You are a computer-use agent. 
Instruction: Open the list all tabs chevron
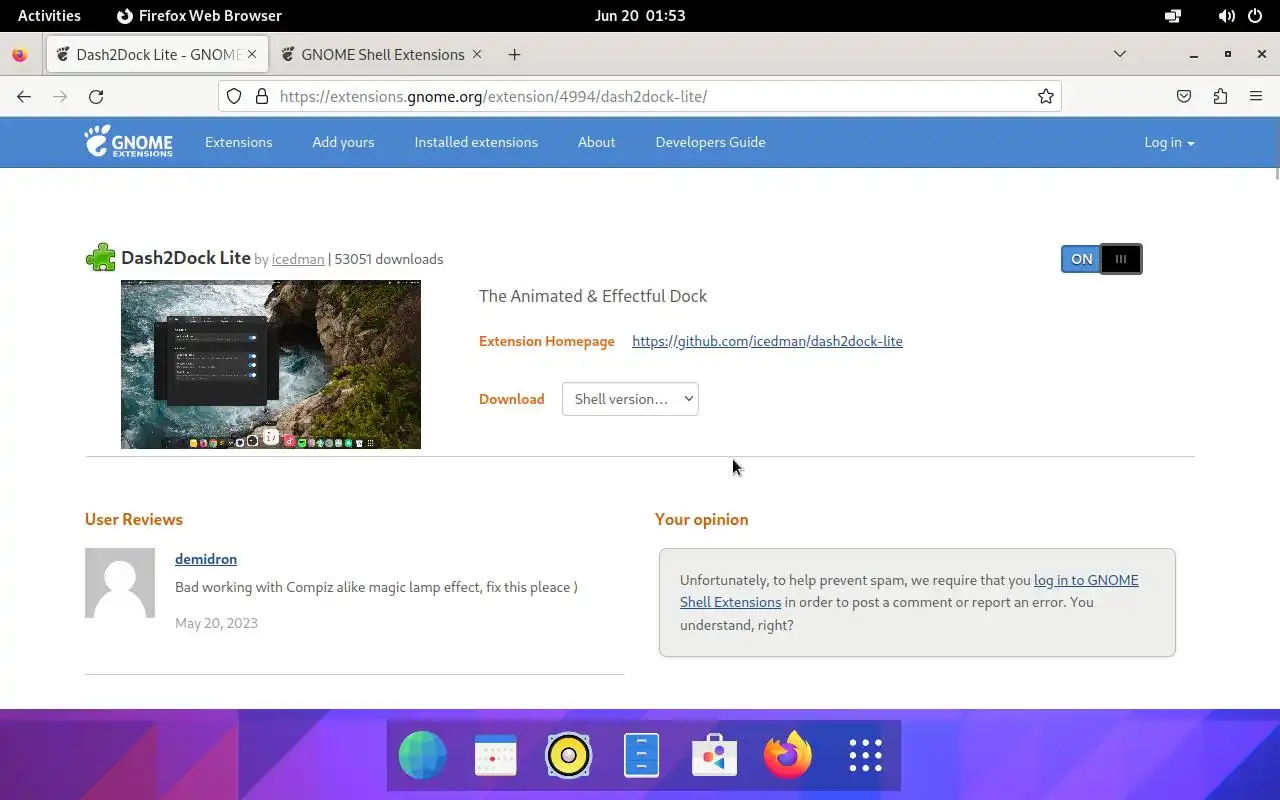pos(1120,54)
